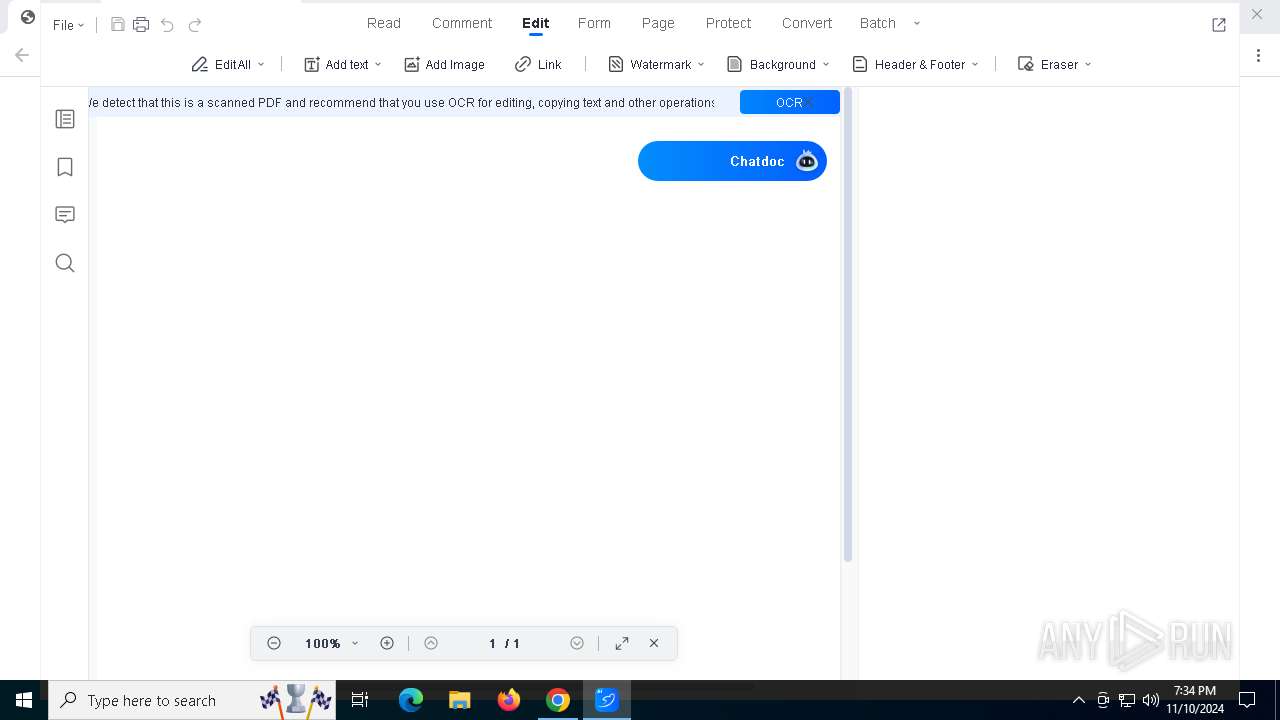
Task: Open the Form tab
Action: point(594,23)
